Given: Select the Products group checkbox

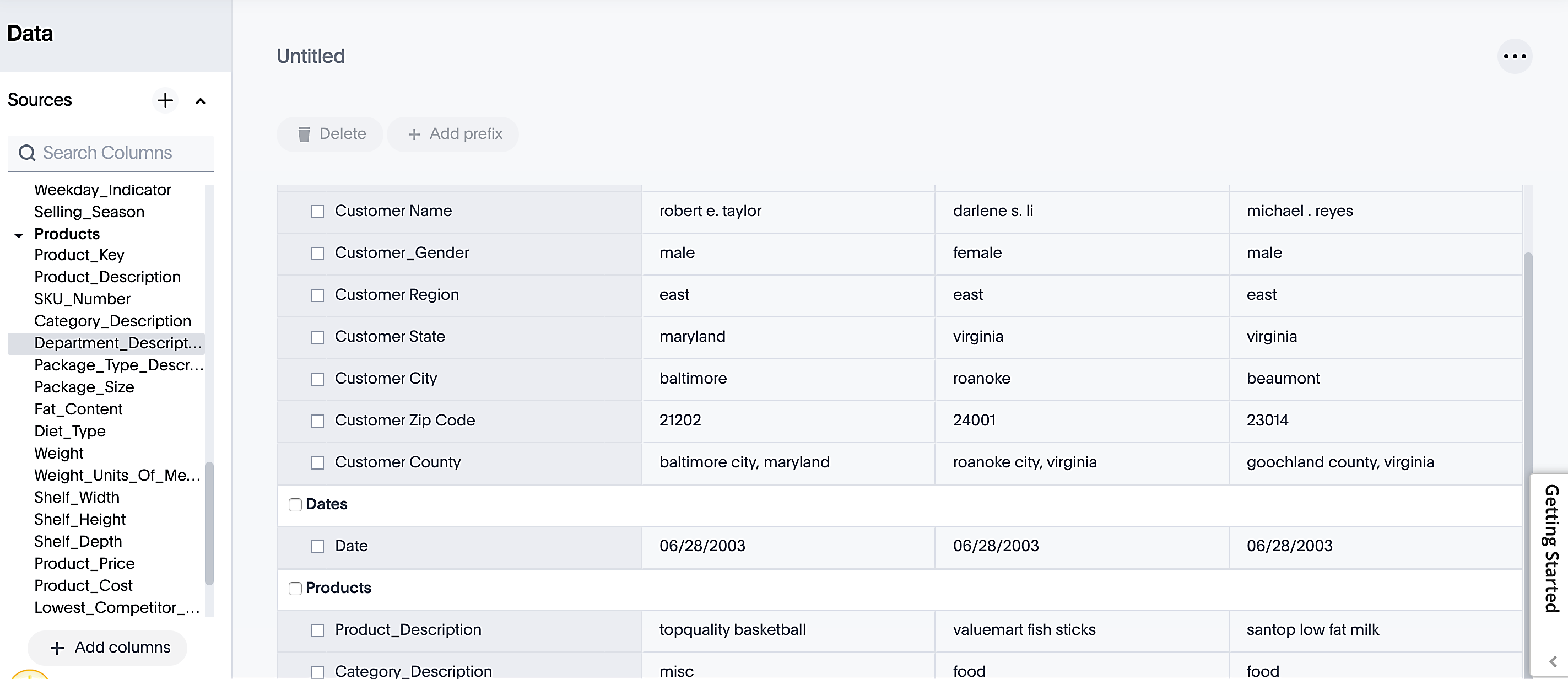Looking at the screenshot, I should (x=295, y=588).
